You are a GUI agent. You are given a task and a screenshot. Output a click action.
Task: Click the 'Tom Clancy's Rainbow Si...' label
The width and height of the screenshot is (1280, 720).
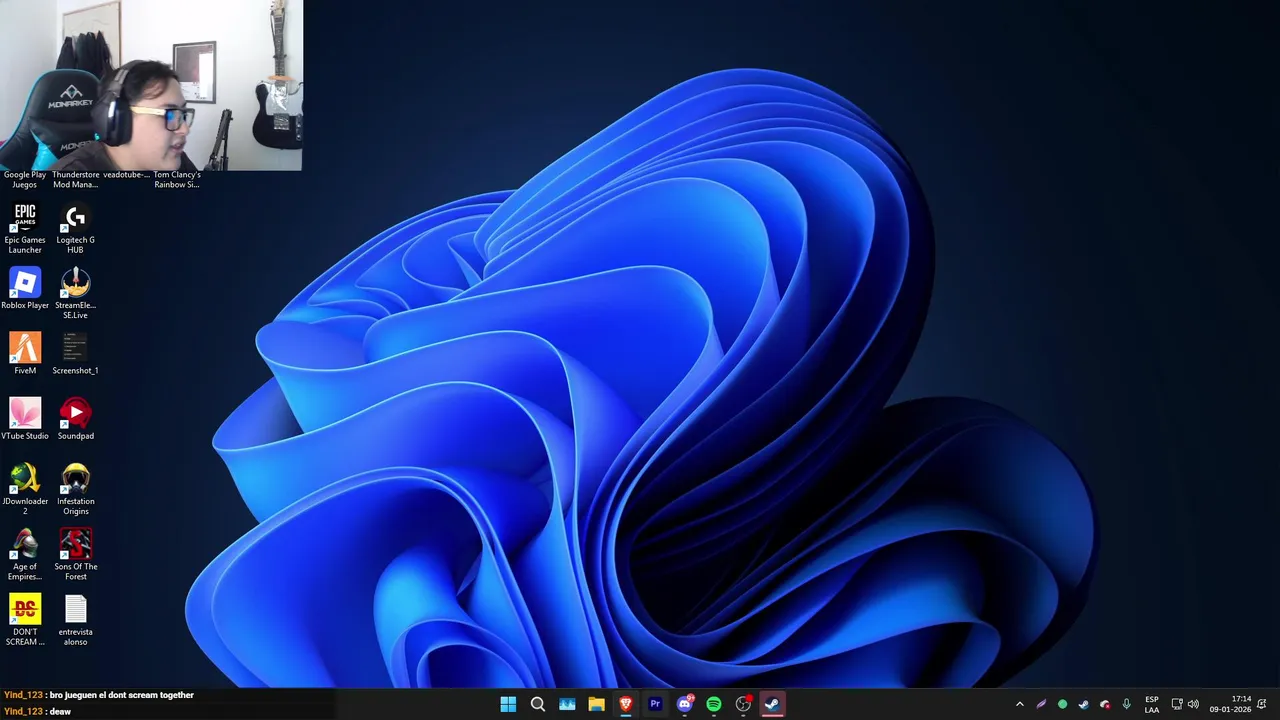pos(177,179)
